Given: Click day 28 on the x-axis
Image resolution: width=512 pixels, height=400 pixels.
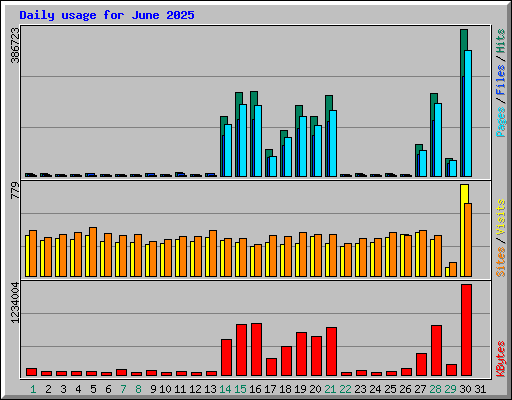Looking at the screenshot, I should tap(435, 389).
